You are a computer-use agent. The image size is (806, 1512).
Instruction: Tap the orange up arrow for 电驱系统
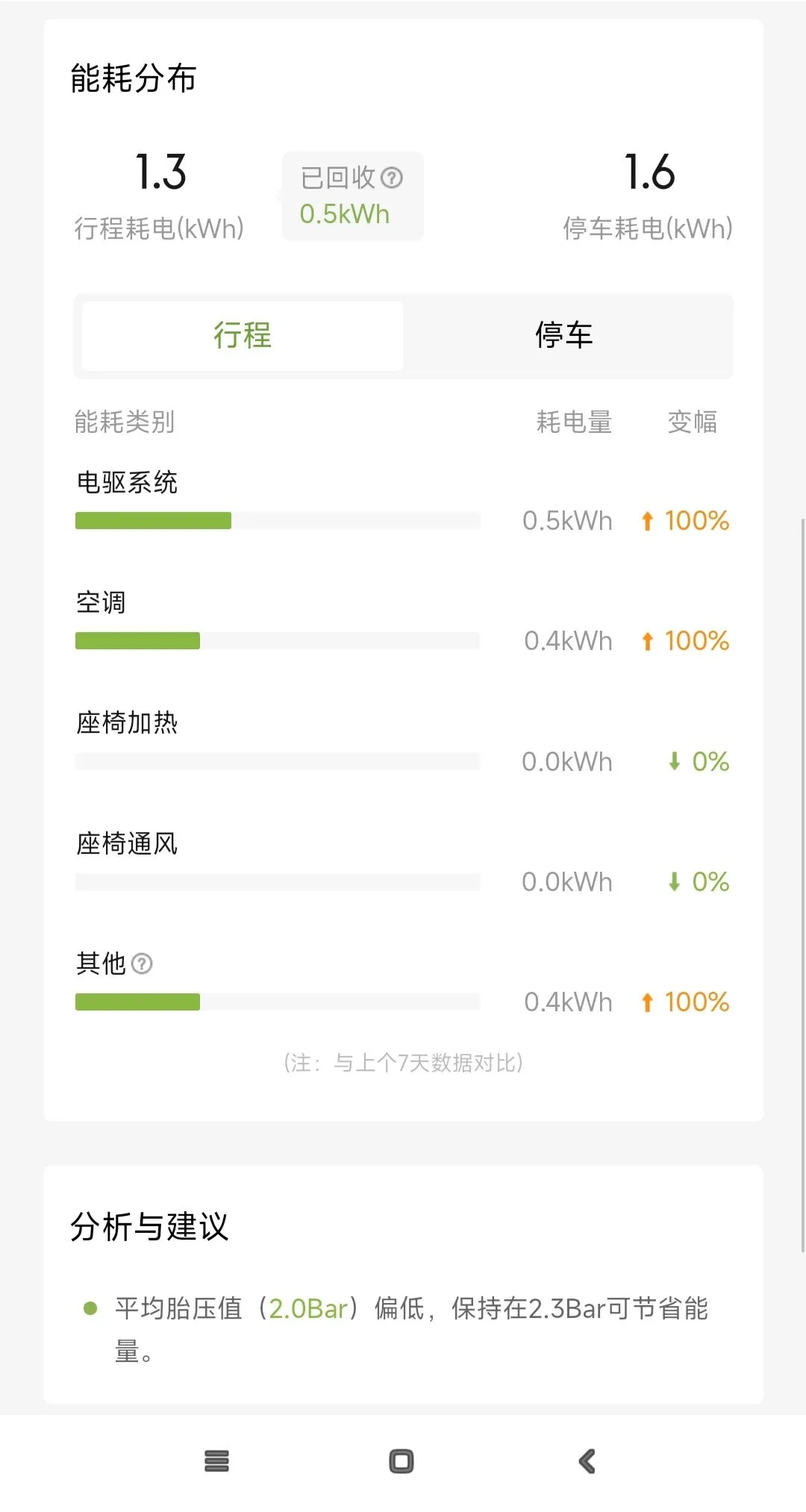(x=647, y=521)
